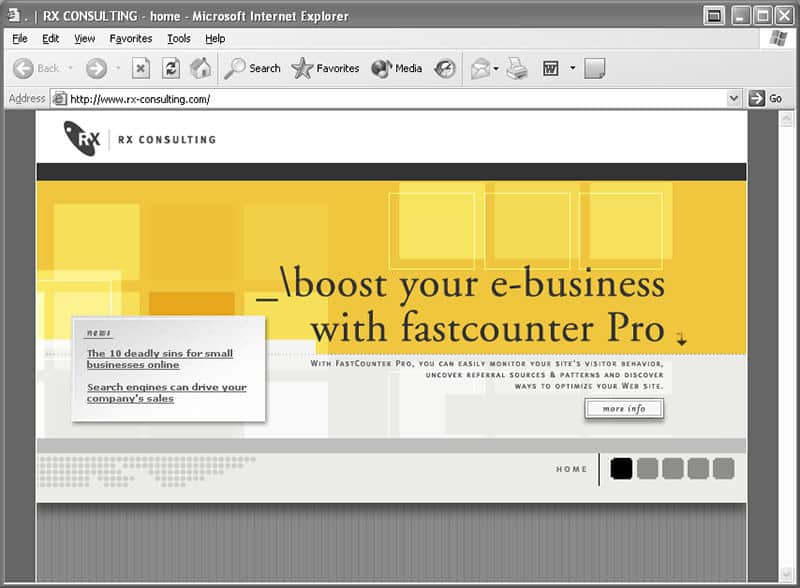Open the View menu
Screen dimensions: 800x588
(85, 38)
